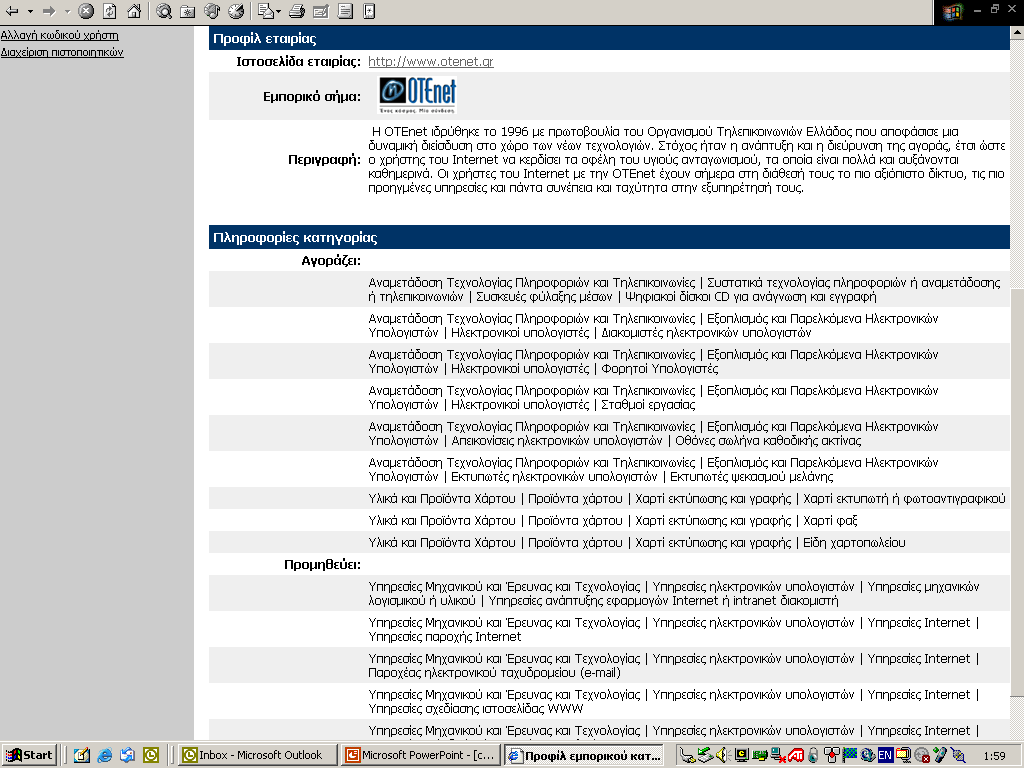1024x768 pixels.
Task: Click the disconnected network tray icon
Action: [x=777, y=756]
